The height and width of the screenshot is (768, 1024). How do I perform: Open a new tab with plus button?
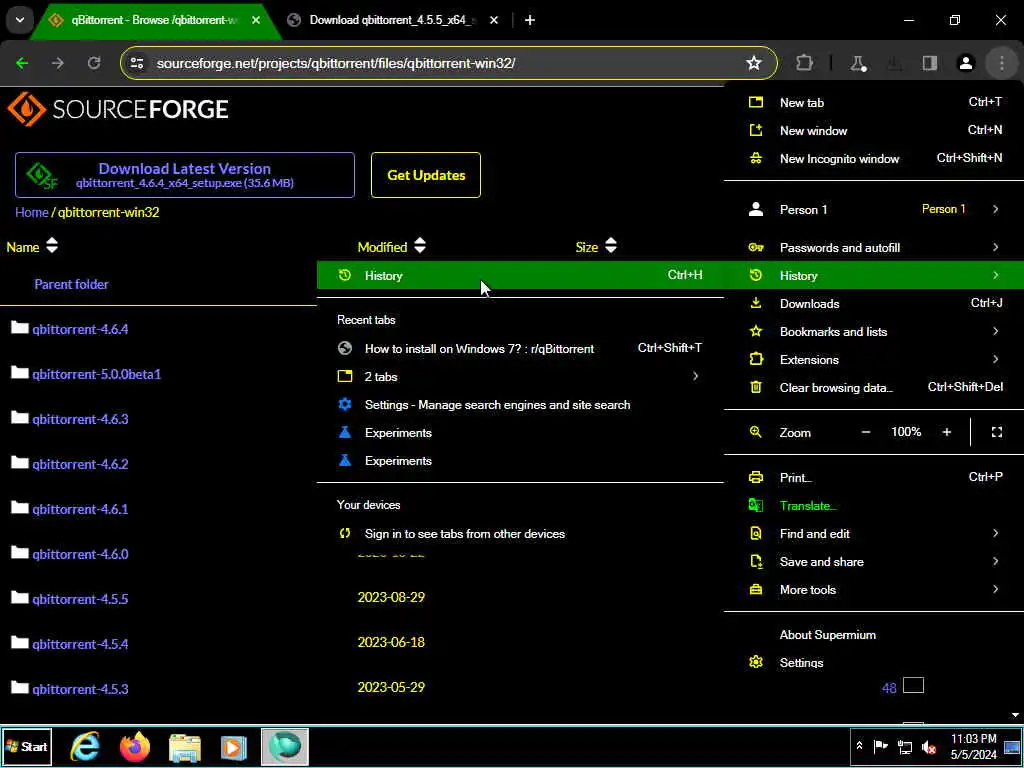(x=530, y=20)
